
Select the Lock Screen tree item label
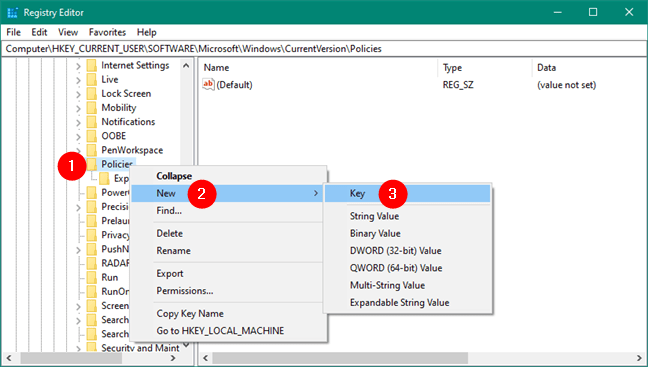[126, 93]
